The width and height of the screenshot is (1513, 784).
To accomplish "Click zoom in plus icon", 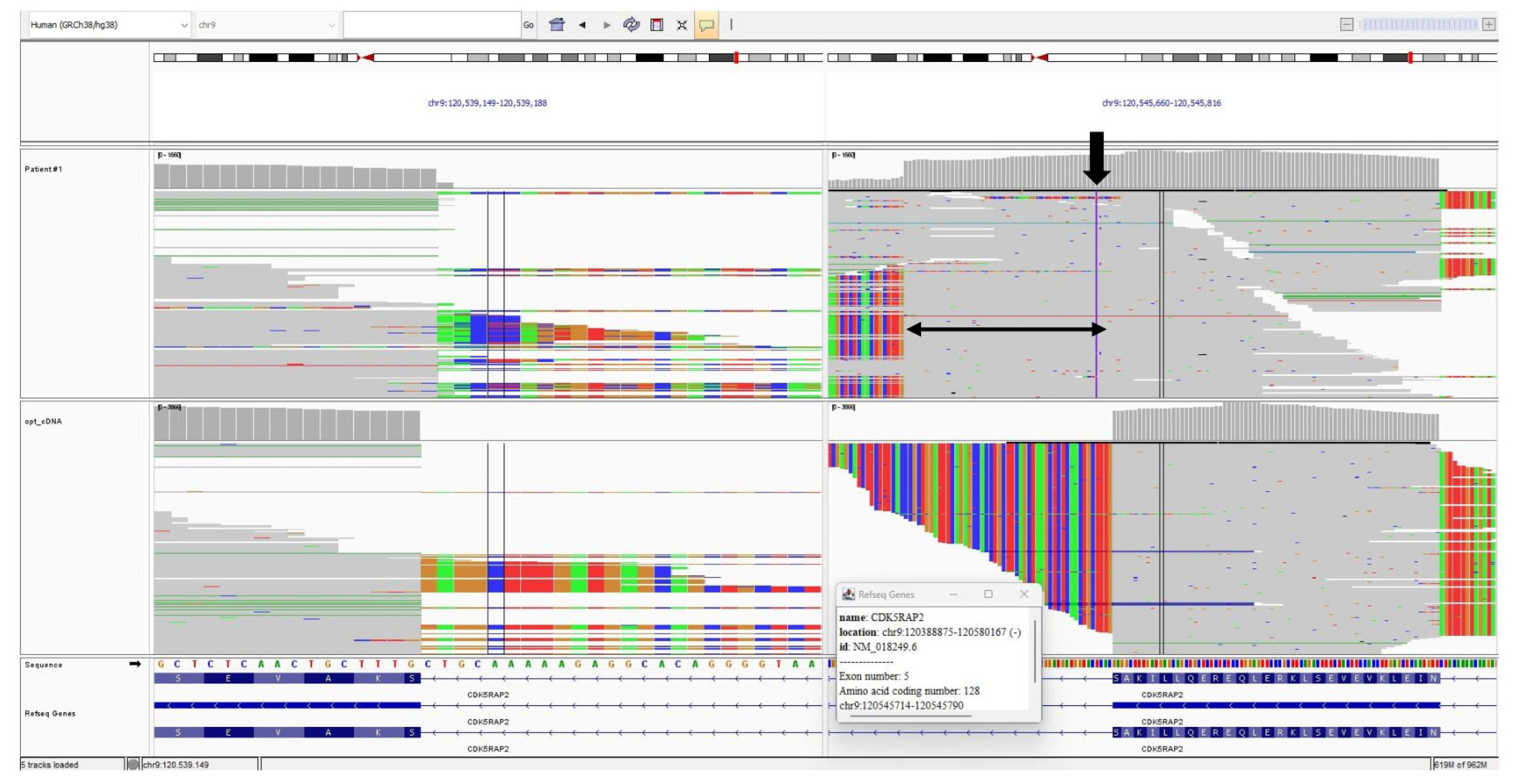I will (1489, 25).
